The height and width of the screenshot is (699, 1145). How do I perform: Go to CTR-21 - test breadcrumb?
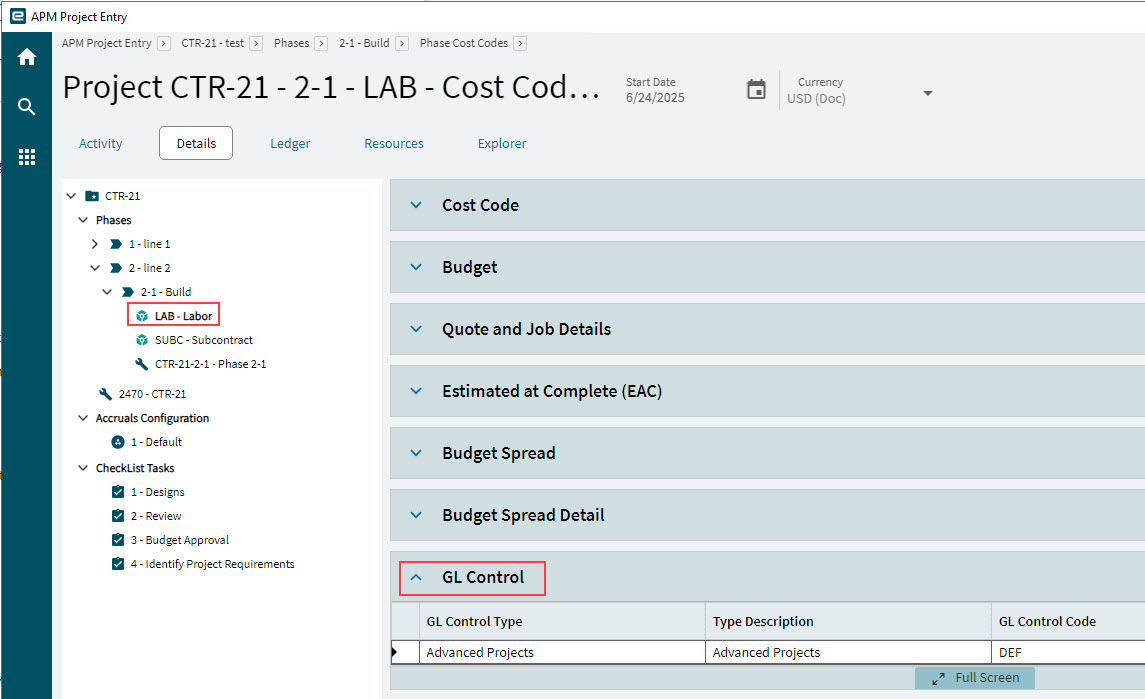212,43
